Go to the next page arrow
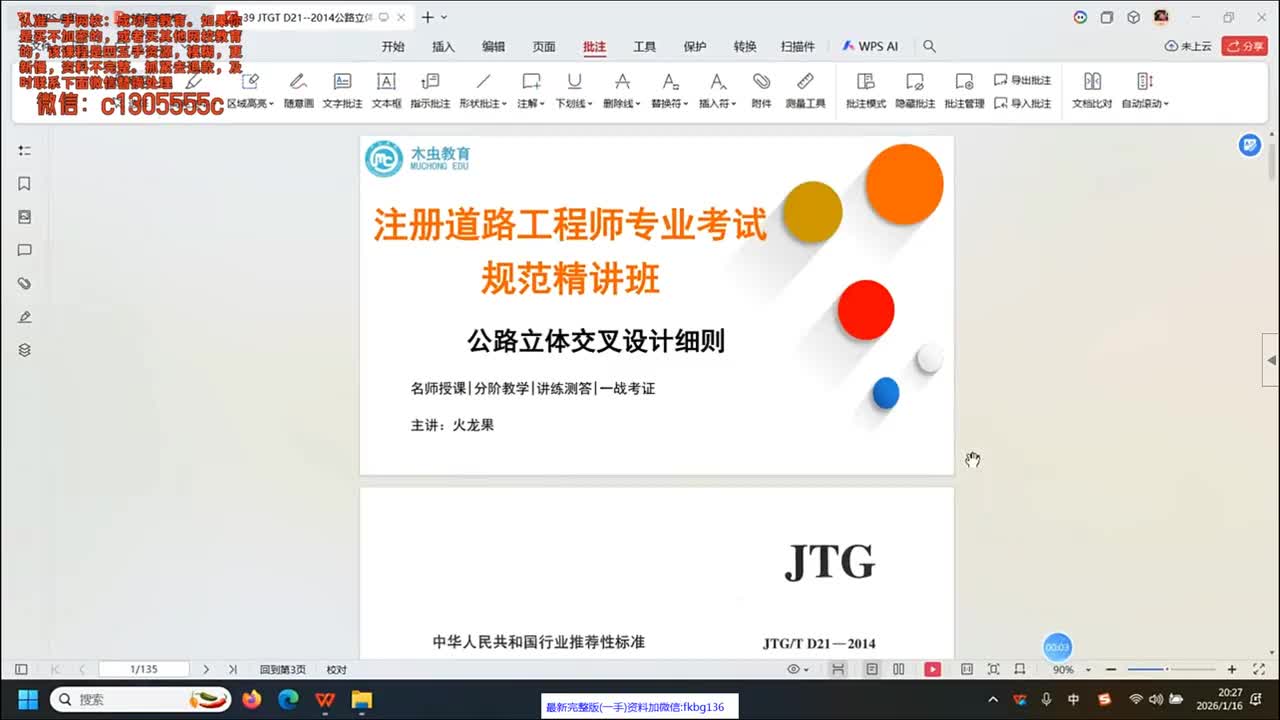Screen dimensions: 1280x720 pyautogui.click(x=206, y=669)
